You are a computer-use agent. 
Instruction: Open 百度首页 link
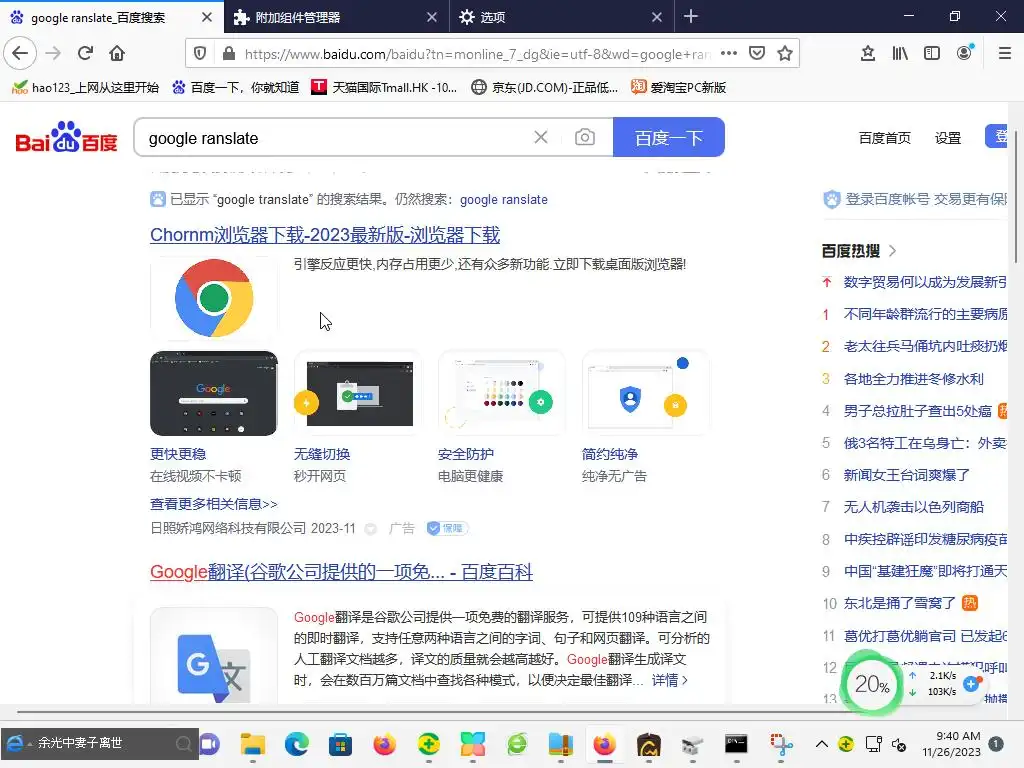click(x=884, y=138)
